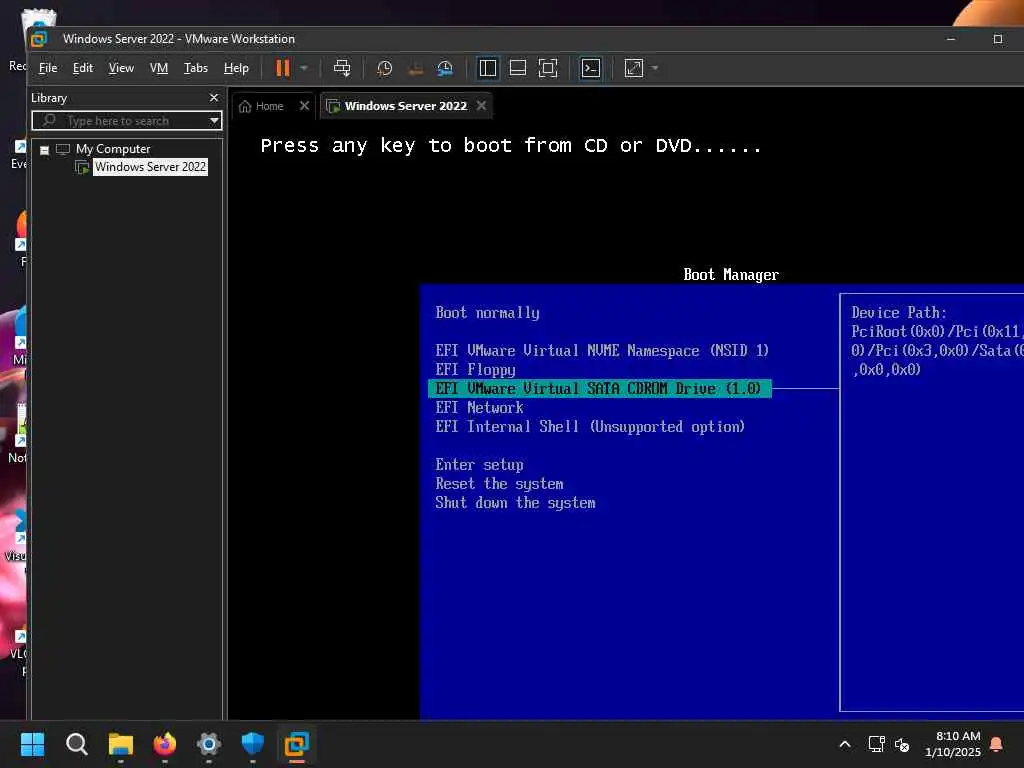This screenshot has height=768, width=1024.
Task: Revert virtual machine to previous snapshot icon
Action: point(415,68)
